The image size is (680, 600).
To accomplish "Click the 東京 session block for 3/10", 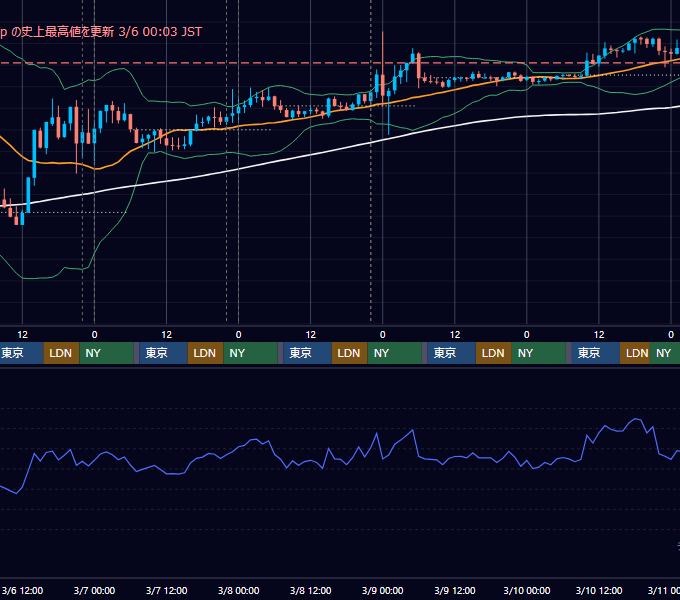I will pos(595,353).
